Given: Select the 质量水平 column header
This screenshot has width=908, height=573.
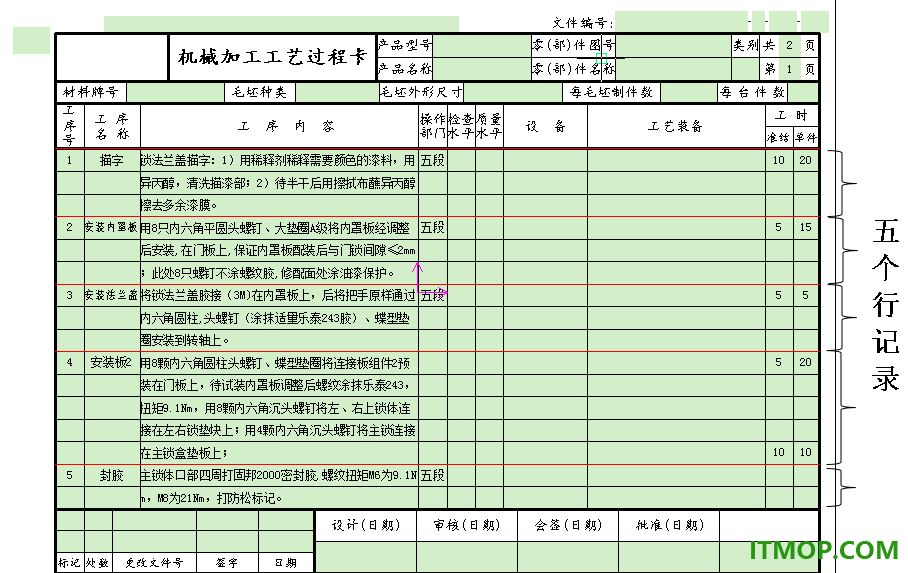Looking at the screenshot, I should tap(489, 126).
